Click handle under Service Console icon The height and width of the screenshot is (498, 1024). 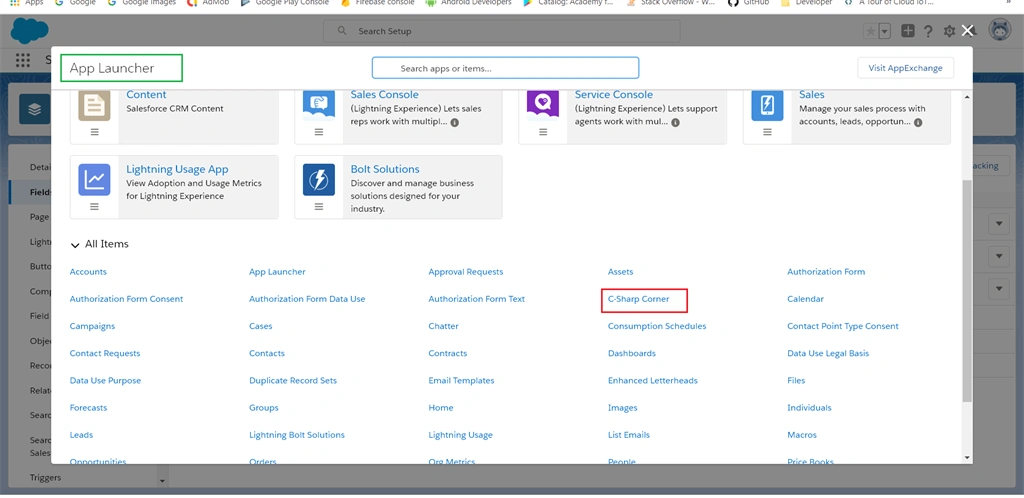pos(543,132)
